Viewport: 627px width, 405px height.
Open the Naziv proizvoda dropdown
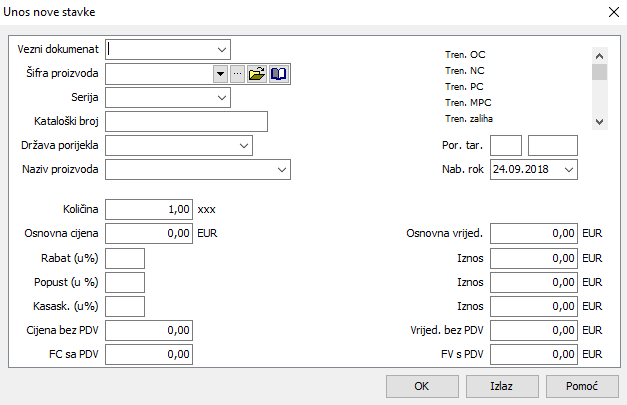280,170
